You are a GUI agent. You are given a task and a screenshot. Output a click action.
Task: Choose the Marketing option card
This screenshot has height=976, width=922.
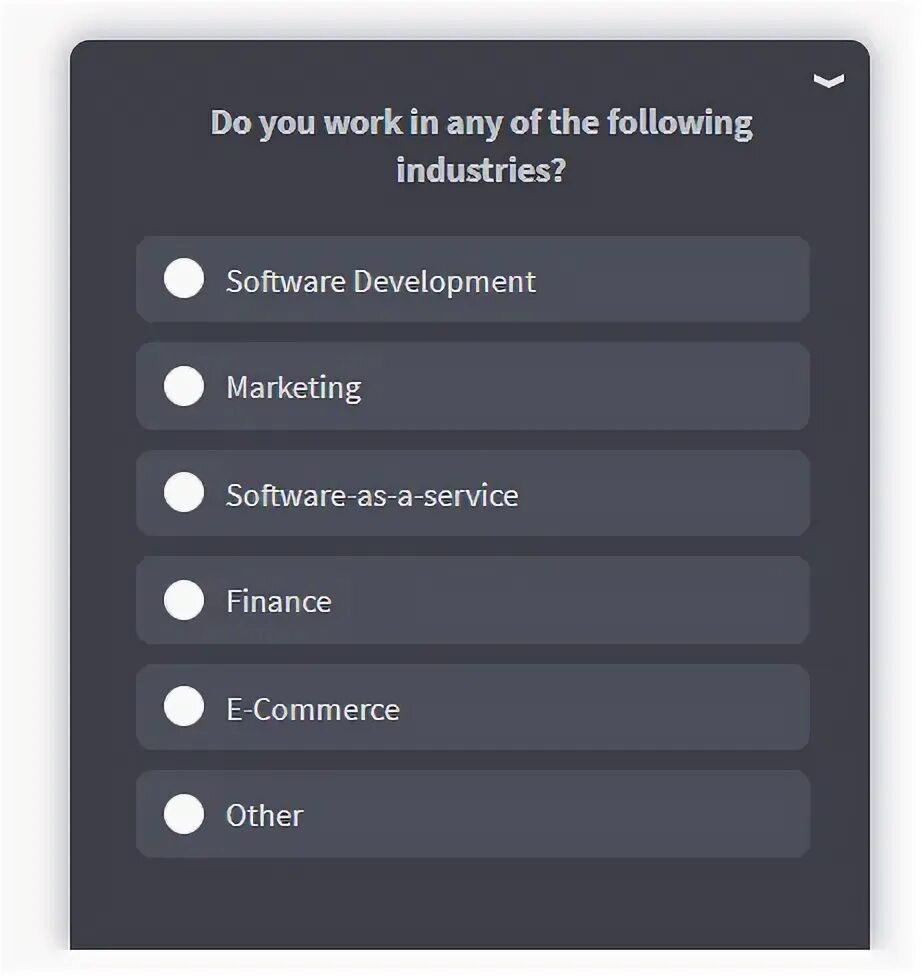coord(473,386)
